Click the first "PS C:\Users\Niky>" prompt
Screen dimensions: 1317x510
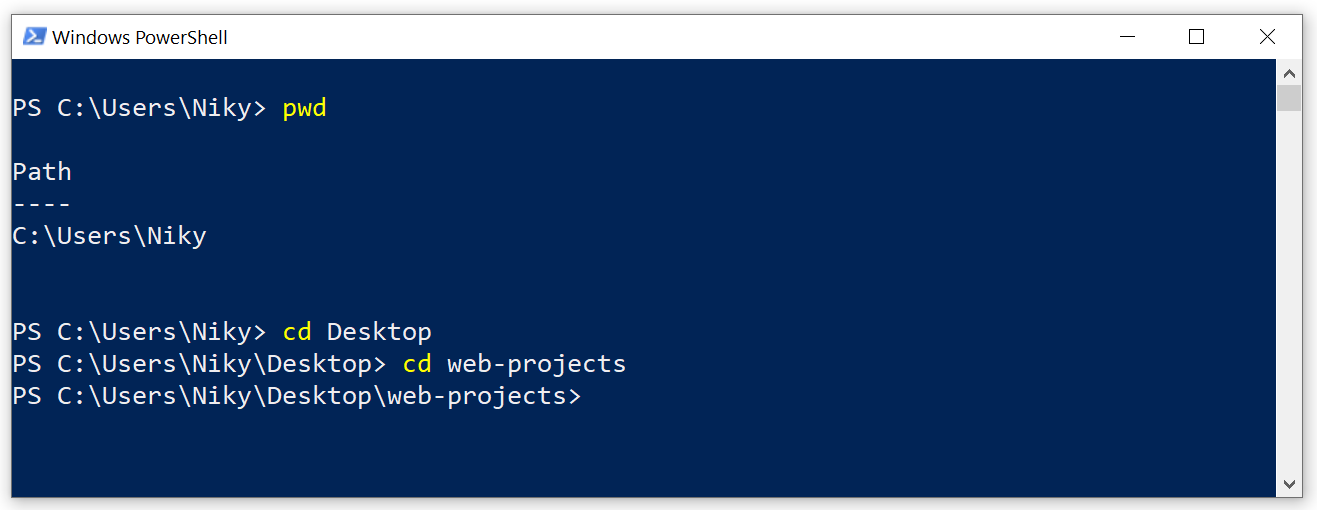pyautogui.click(x=139, y=108)
